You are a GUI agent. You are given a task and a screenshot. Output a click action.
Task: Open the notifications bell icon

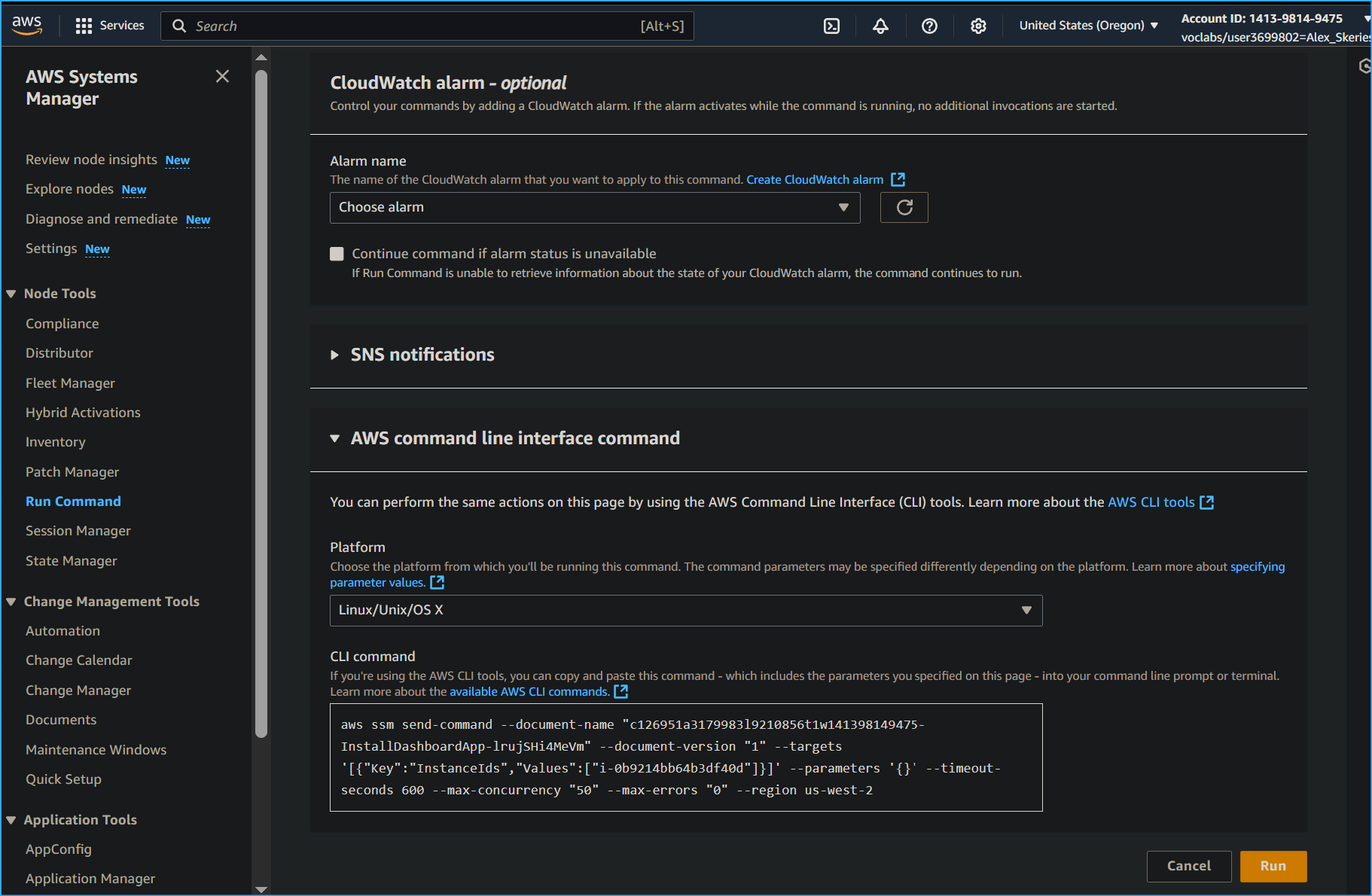click(880, 26)
